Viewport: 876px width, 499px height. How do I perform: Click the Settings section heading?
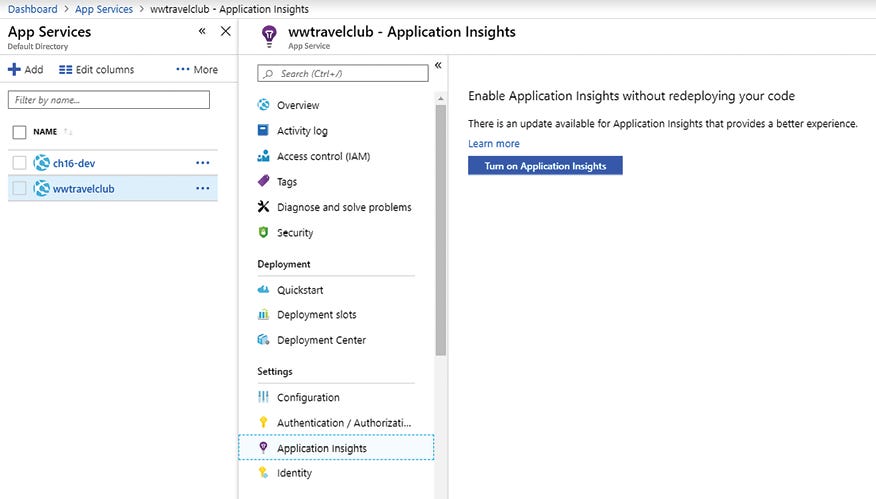click(x=275, y=371)
